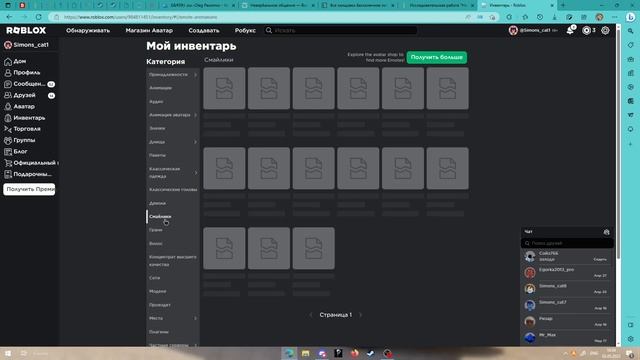Open Simons_cat1 profile avatar in header
The width and height of the screenshot is (640, 360).
click(x=513, y=30)
